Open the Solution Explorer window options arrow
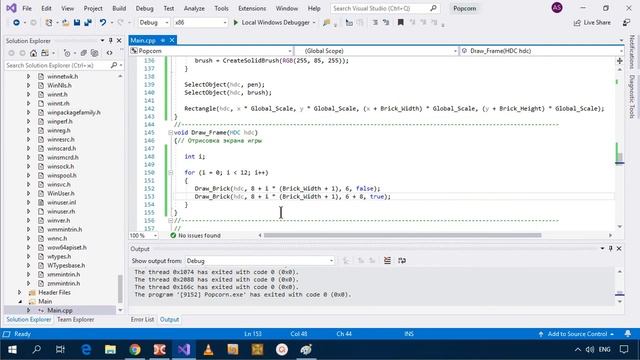The image size is (640, 360). pyautogui.click(x=102, y=41)
